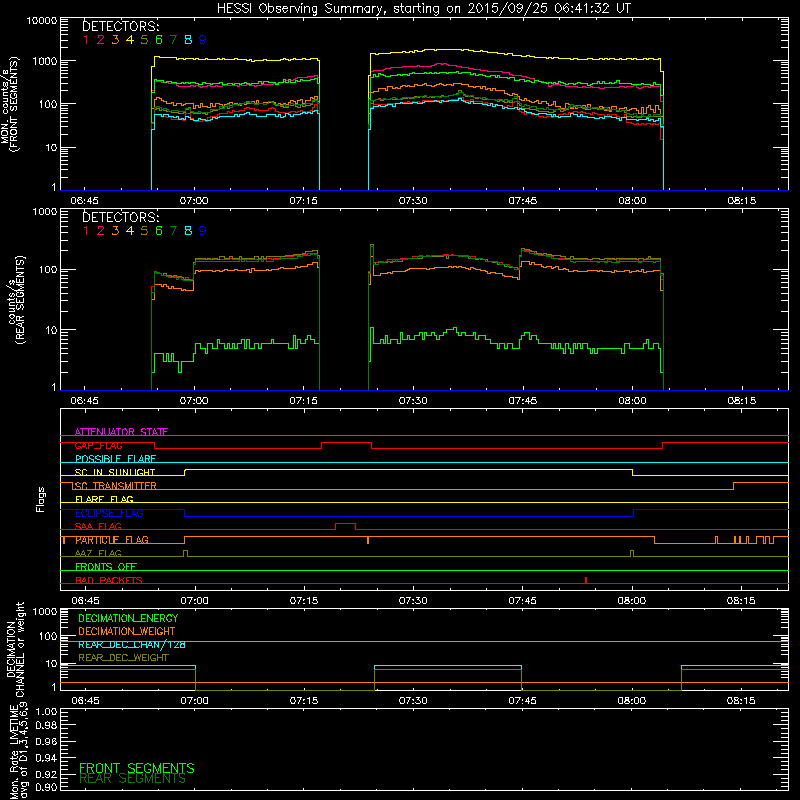Click the Flags y-axis title
Image resolution: width=800 pixels, height=800 pixels.
pos(41,499)
